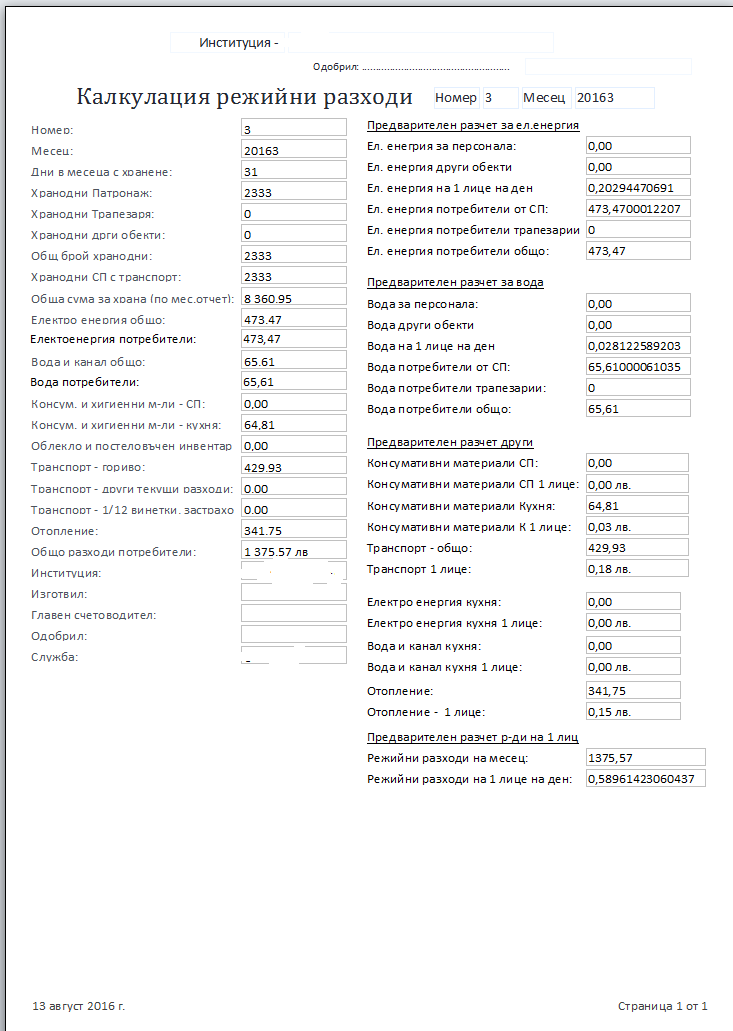This screenshot has width=733, height=1031.
Task: Select the Режийни разходи на 1 лице на ден value
Action: click(x=646, y=779)
